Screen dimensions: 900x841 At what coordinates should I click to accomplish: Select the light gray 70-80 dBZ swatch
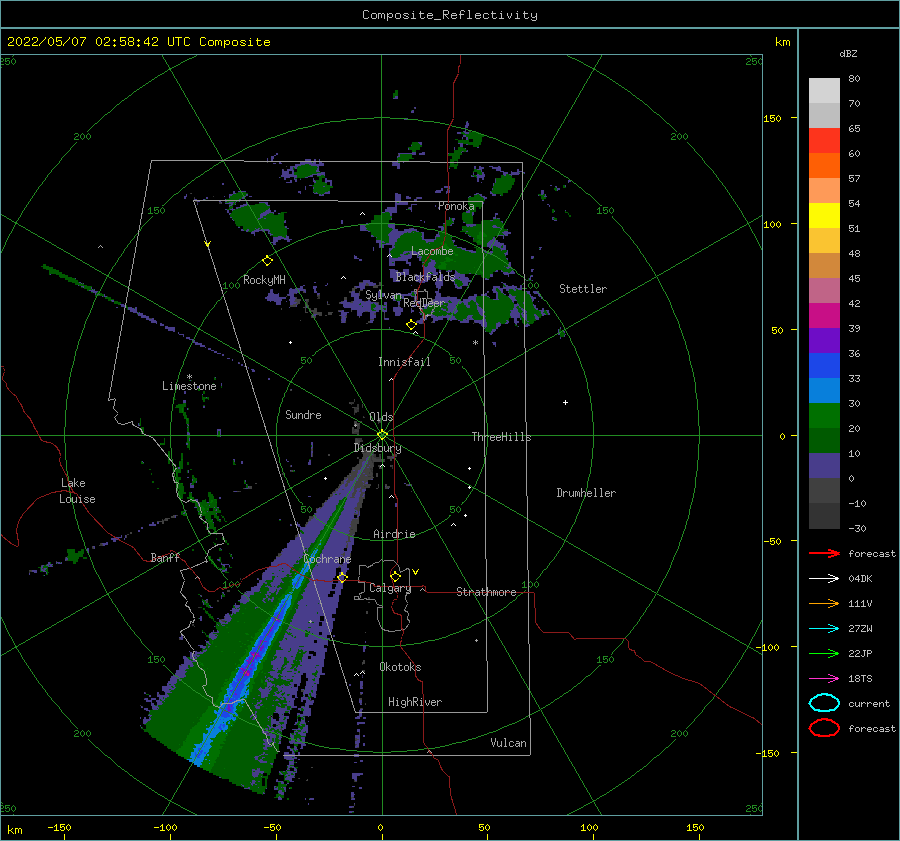(824, 91)
